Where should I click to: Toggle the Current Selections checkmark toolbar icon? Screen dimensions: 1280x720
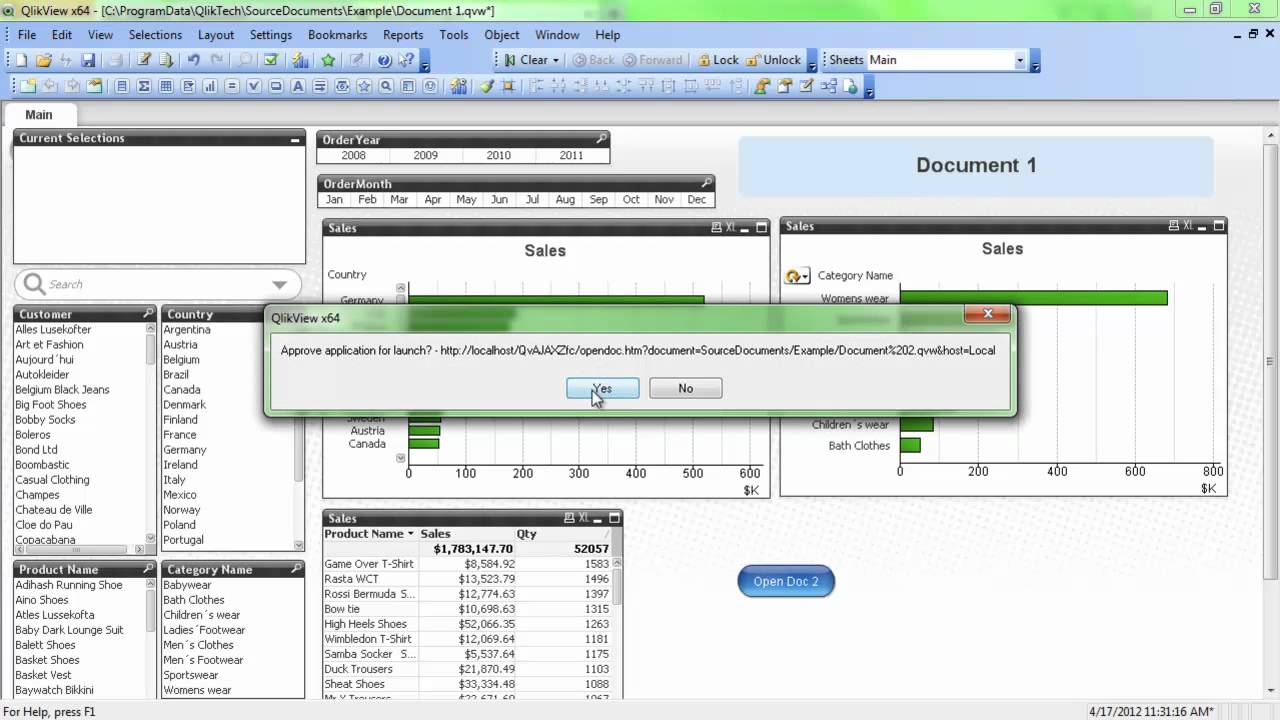271,60
